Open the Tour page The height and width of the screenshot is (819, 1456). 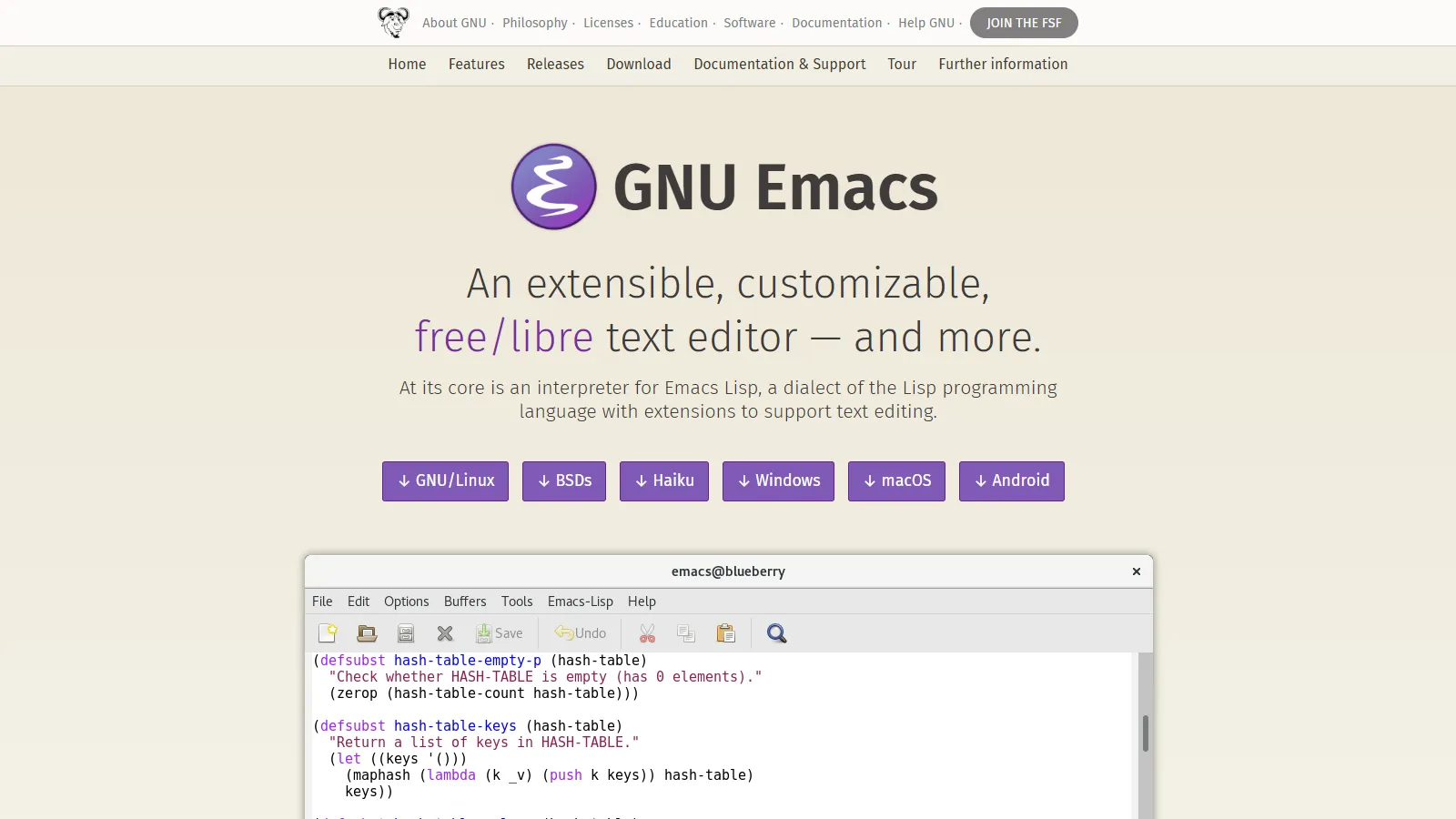[902, 64]
